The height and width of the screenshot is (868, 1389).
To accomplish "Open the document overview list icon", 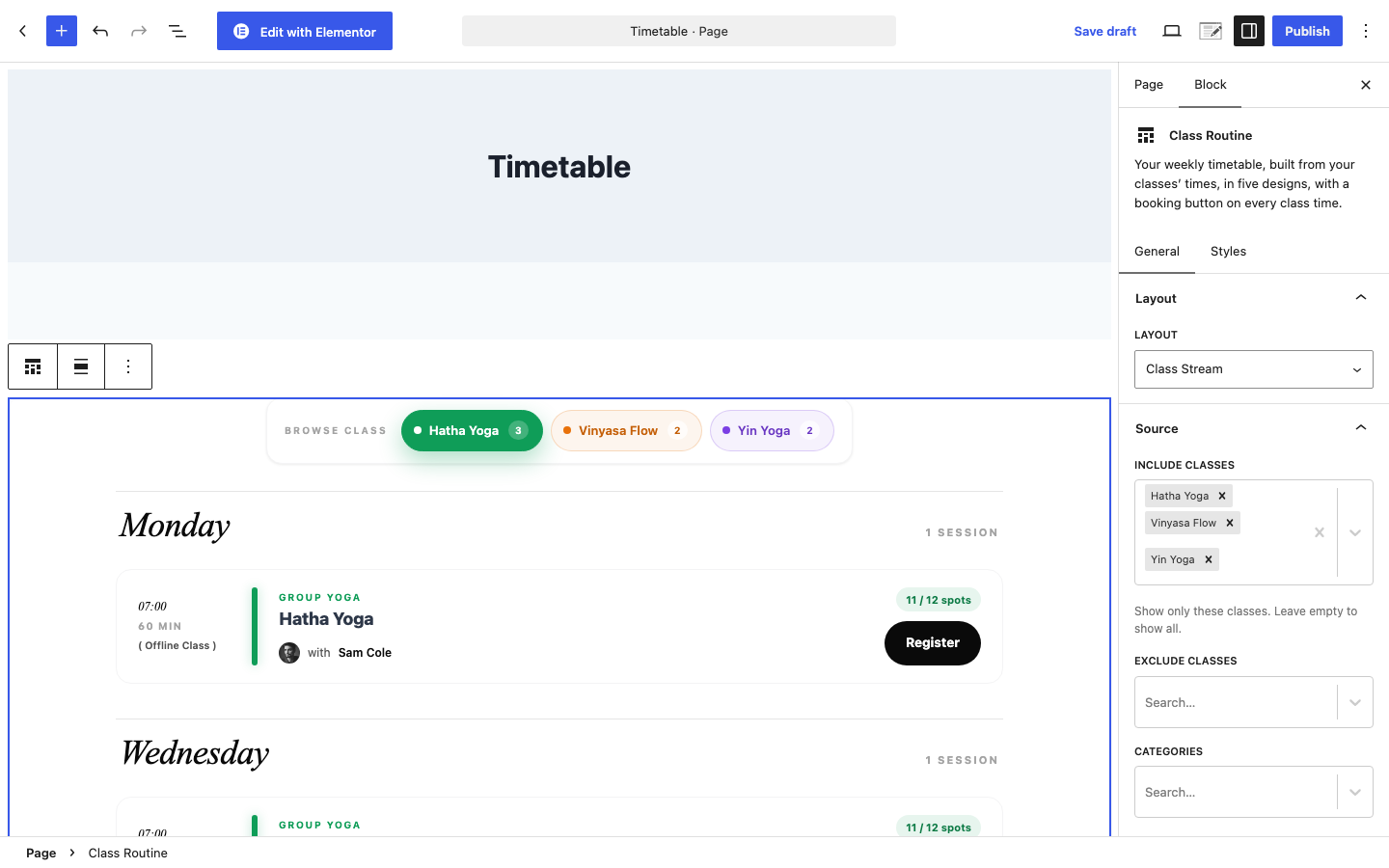I will [177, 31].
